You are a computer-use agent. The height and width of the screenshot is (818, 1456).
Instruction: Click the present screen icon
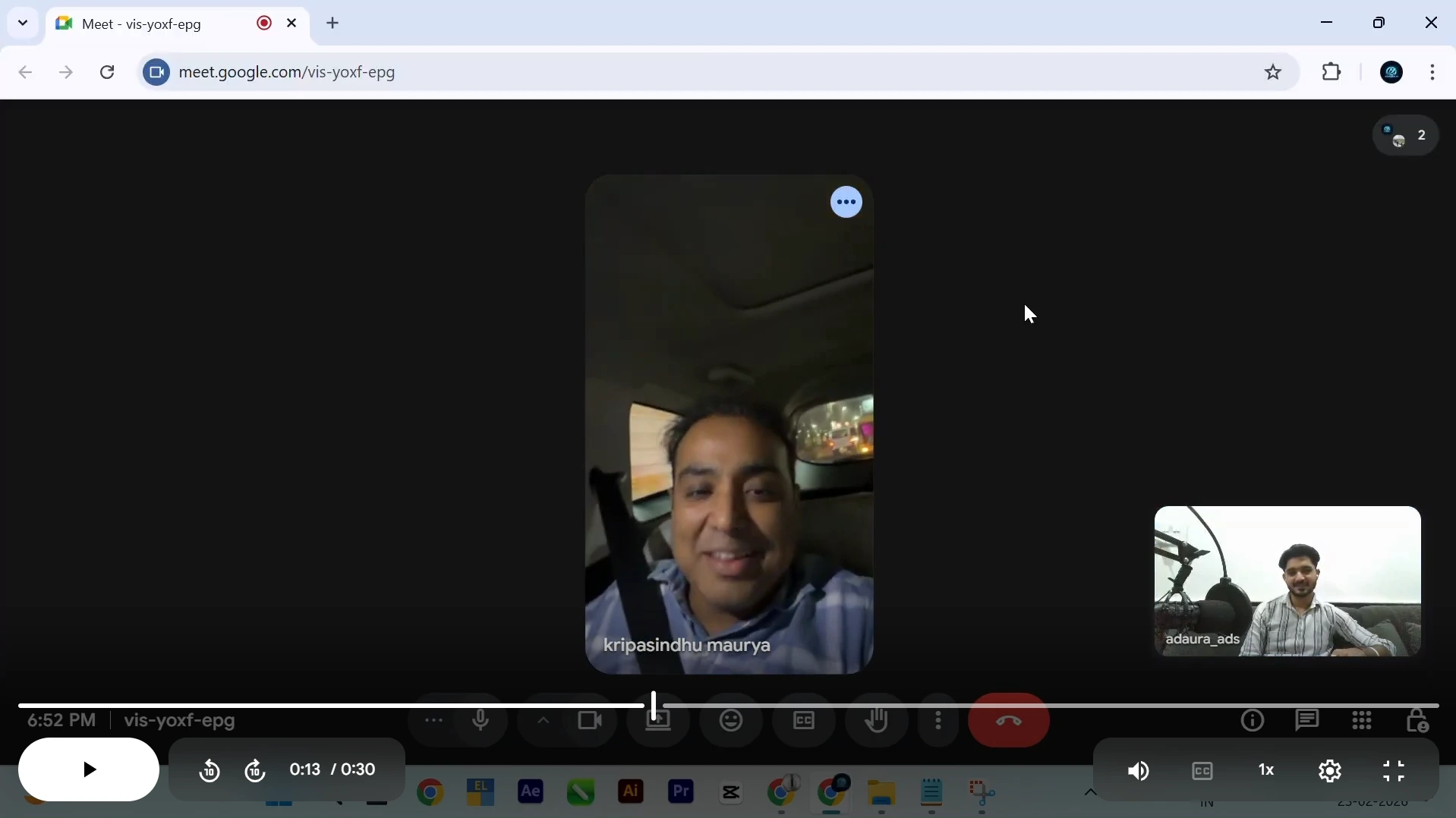pos(659,722)
